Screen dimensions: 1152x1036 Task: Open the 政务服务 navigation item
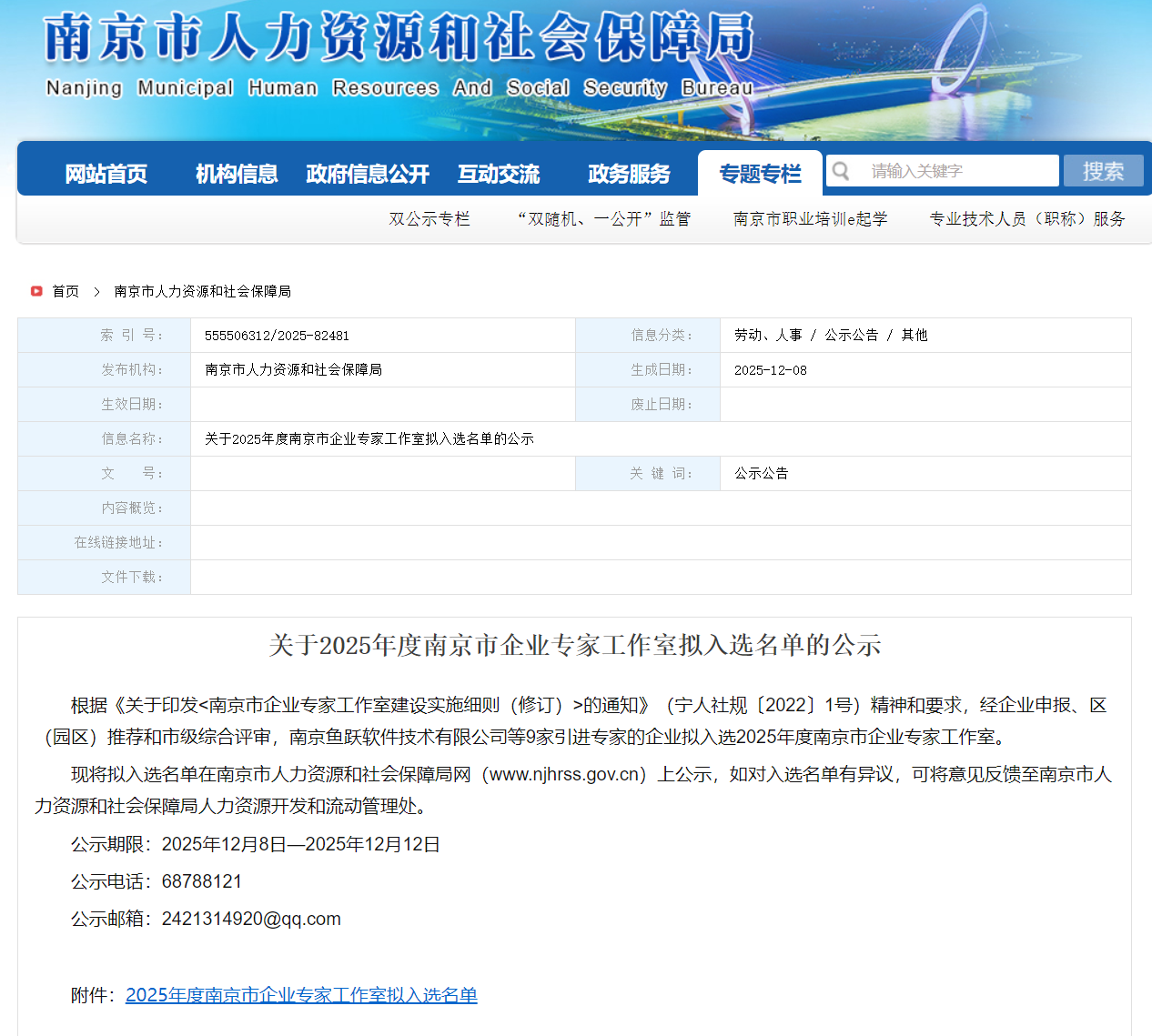[x=629, y=174]
